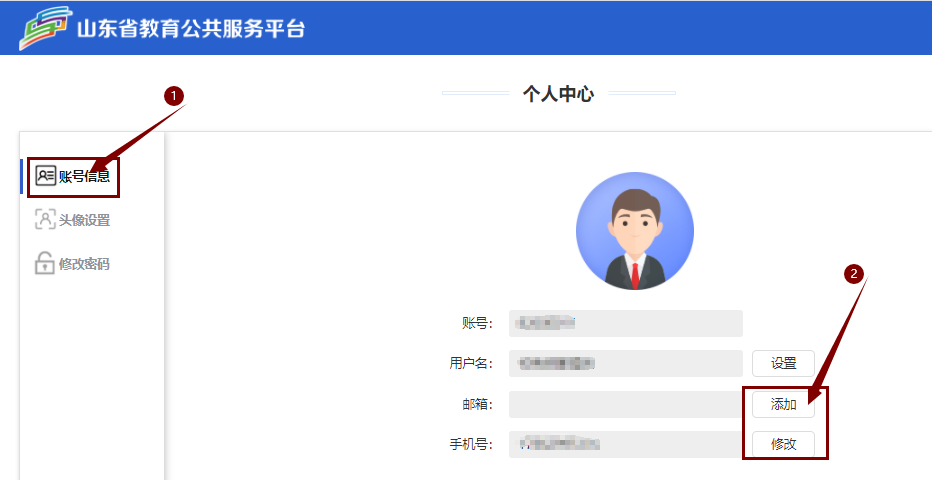Click 添加 button to add email
932x480 pixels.
tap(783, 404)
